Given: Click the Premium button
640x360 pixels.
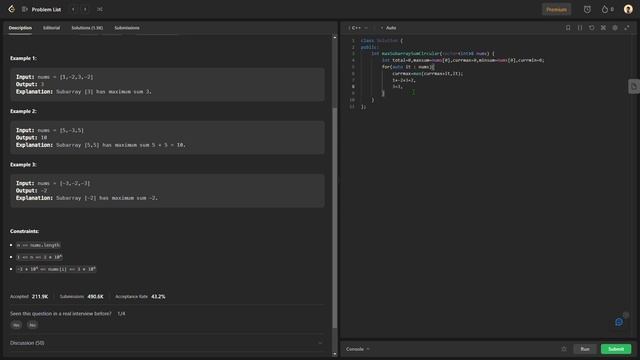Looking at the screenshot, I should click(x=556, y=9).
